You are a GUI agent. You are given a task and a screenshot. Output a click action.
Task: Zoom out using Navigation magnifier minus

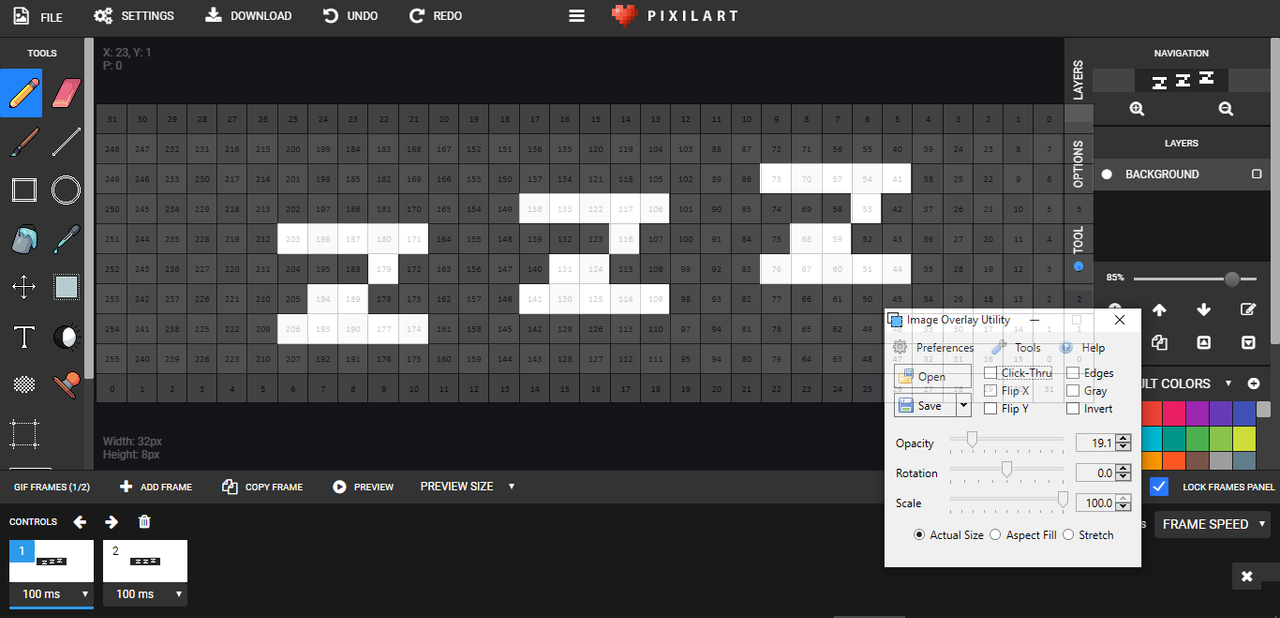(x=1226, y=110)
